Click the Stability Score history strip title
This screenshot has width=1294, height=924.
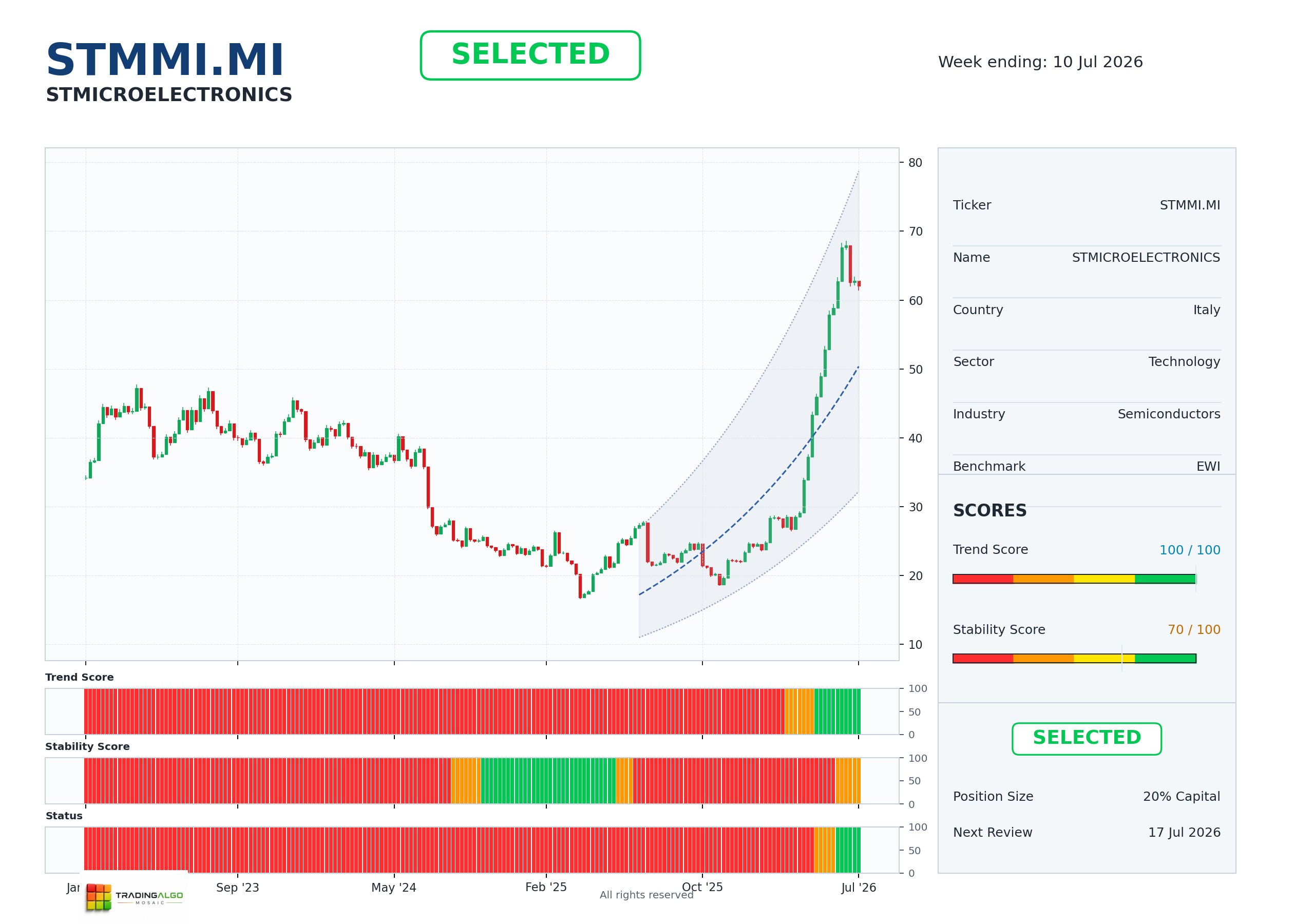88,746
